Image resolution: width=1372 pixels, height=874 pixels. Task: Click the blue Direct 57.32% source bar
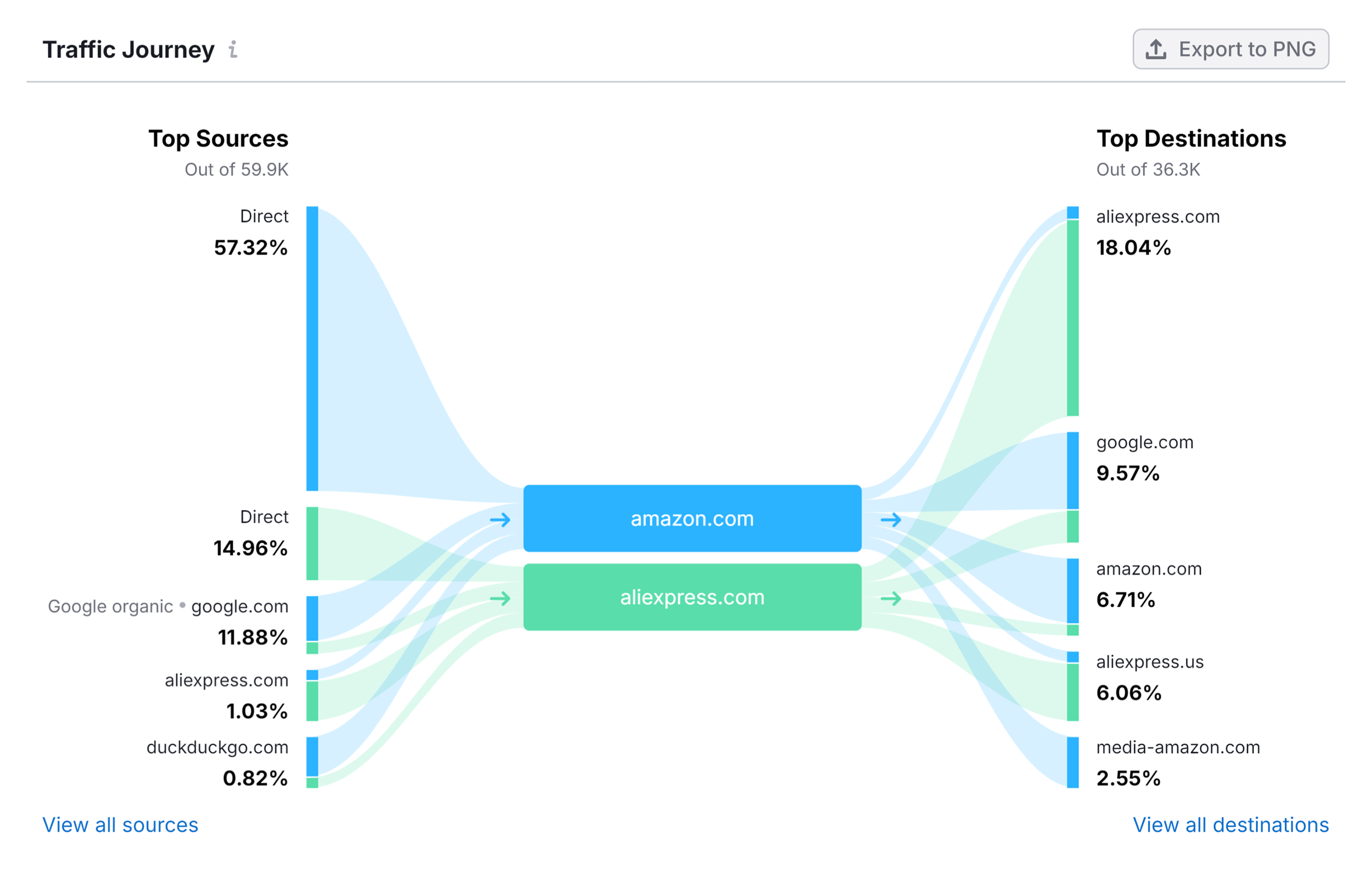point(312,348)
